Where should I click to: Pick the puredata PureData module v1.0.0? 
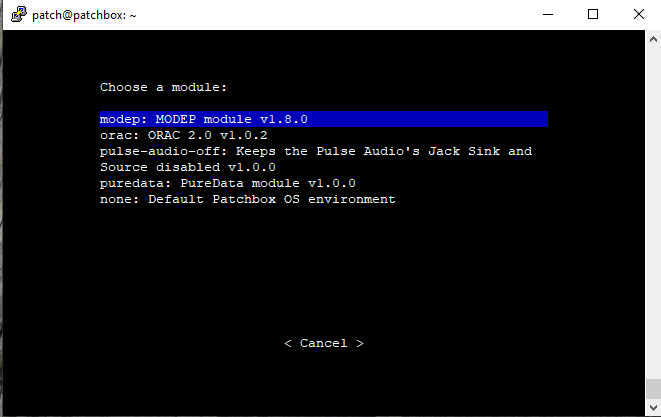[x=228, y=183]
